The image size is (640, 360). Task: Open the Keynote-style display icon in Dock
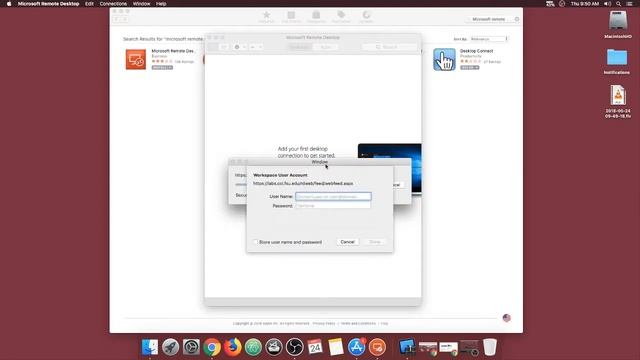coord(407,347)
